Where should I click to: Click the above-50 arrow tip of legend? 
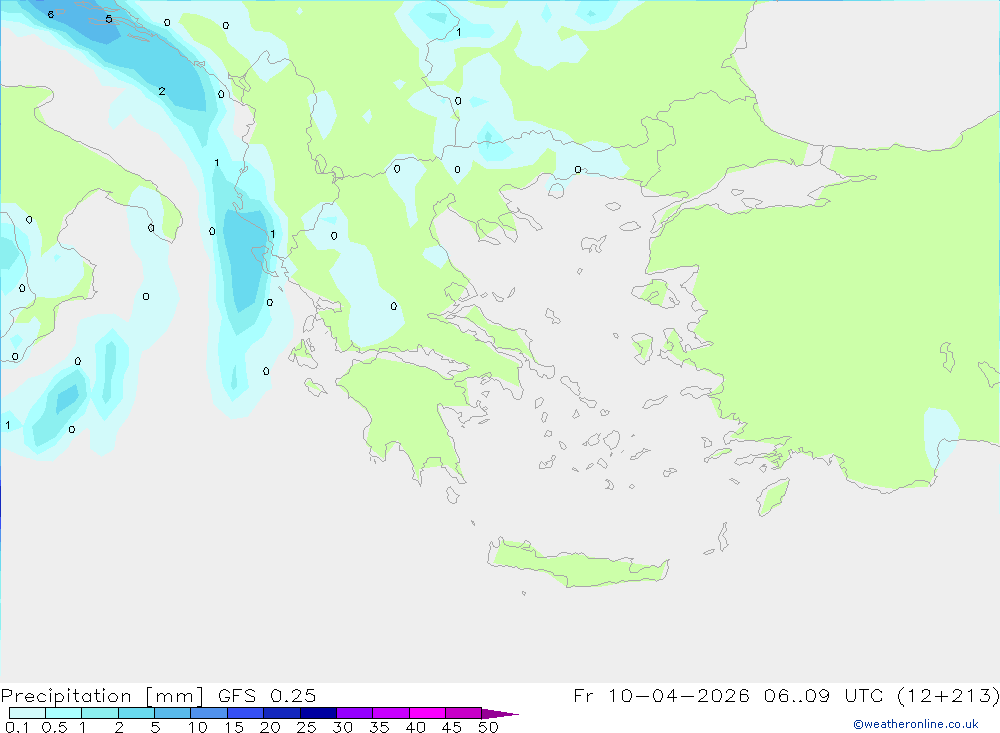[500, 714]
